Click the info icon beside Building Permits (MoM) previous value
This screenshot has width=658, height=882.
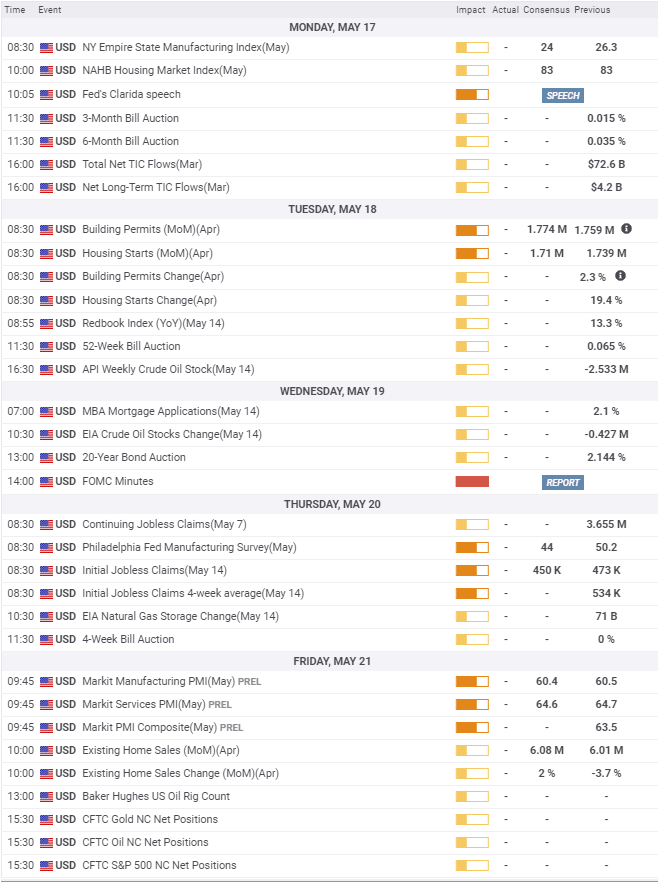626,229
